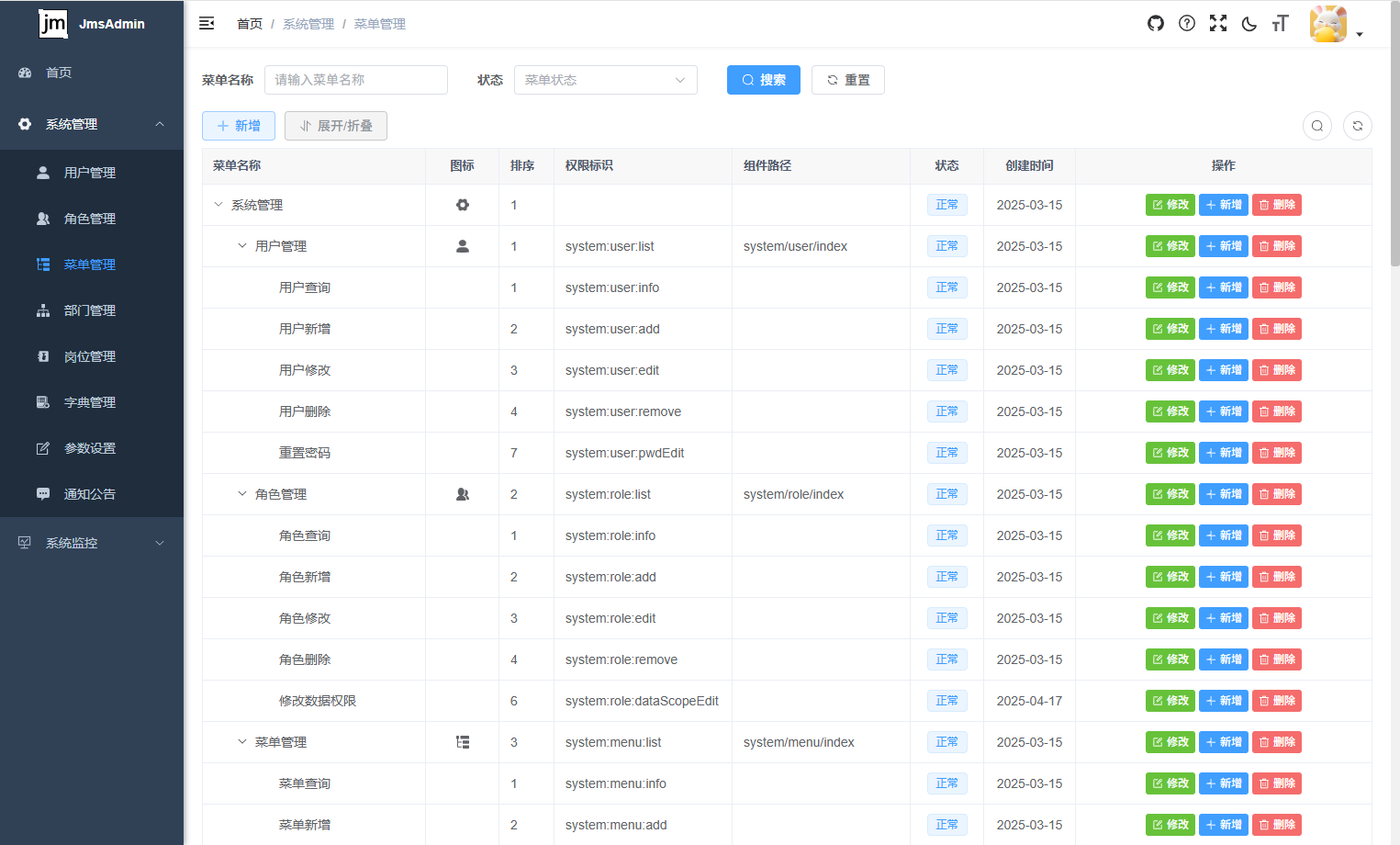Open the GitHub repository icon
1400x845 pixels.
1156,23
